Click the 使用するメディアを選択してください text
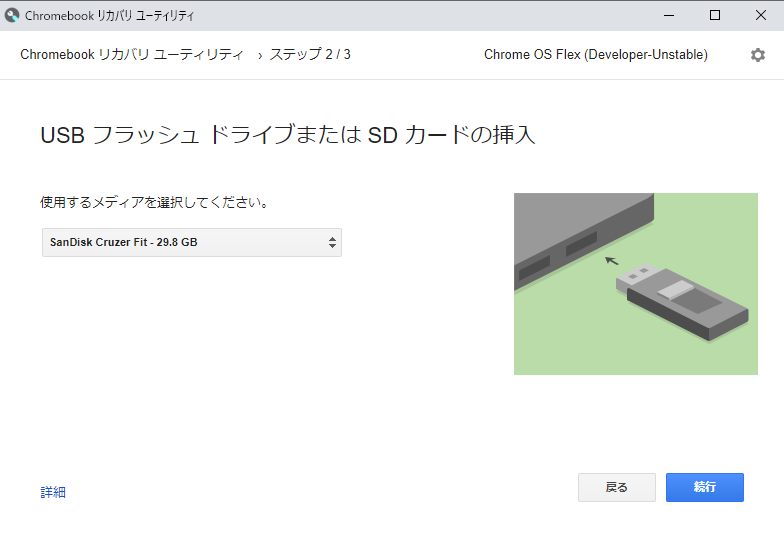 [154, 202]
